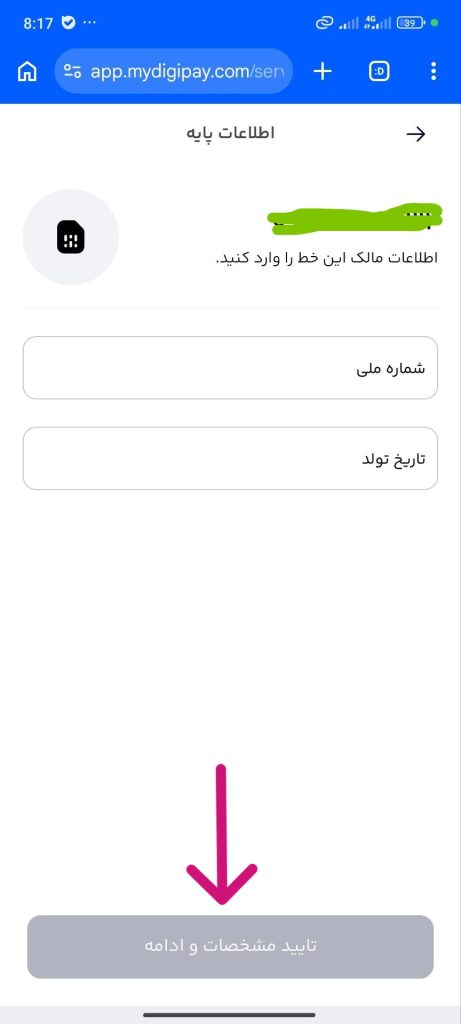Viewport: 461px width, 1024px height.
Task: Open a new tab with plus icon
Action: [323, 71]
